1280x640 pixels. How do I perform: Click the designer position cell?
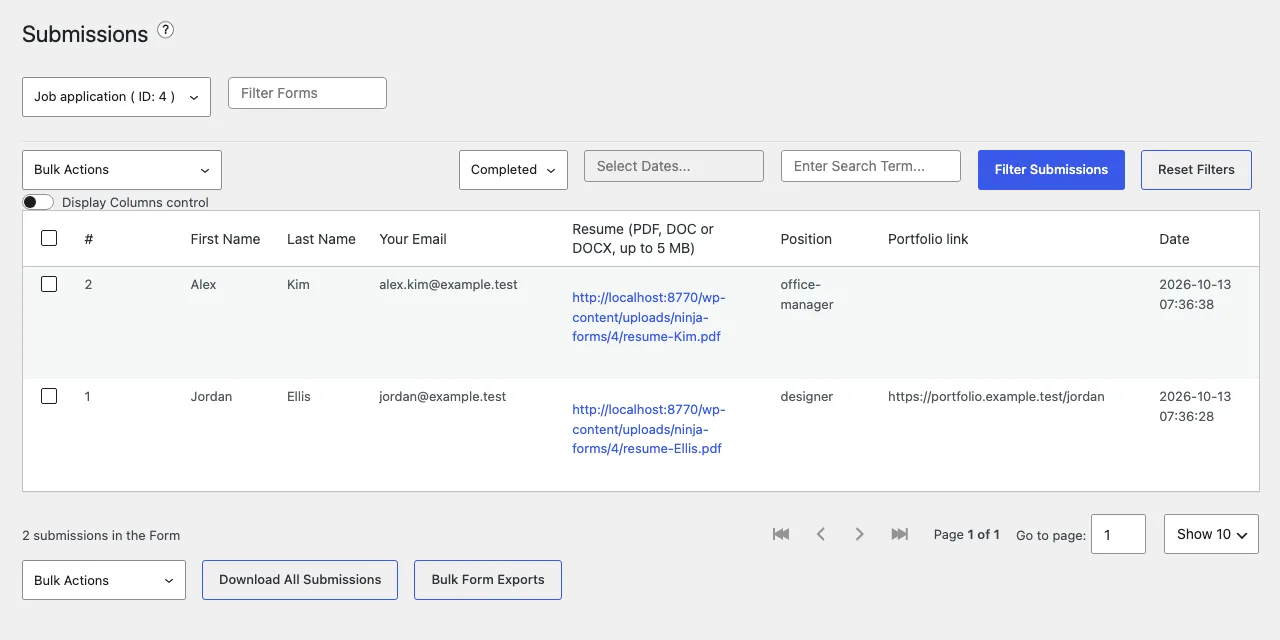point(807,397)
